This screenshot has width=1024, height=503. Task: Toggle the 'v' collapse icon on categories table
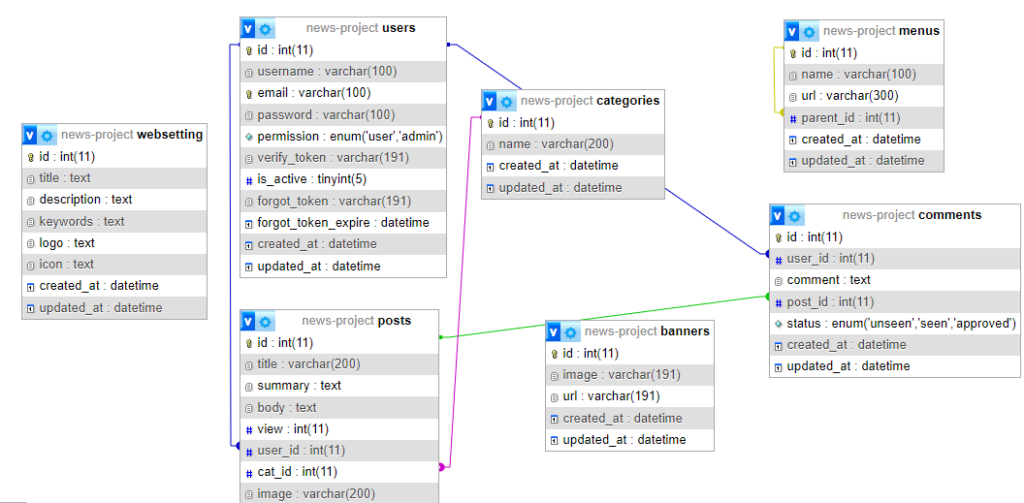[x=489, y=101]
